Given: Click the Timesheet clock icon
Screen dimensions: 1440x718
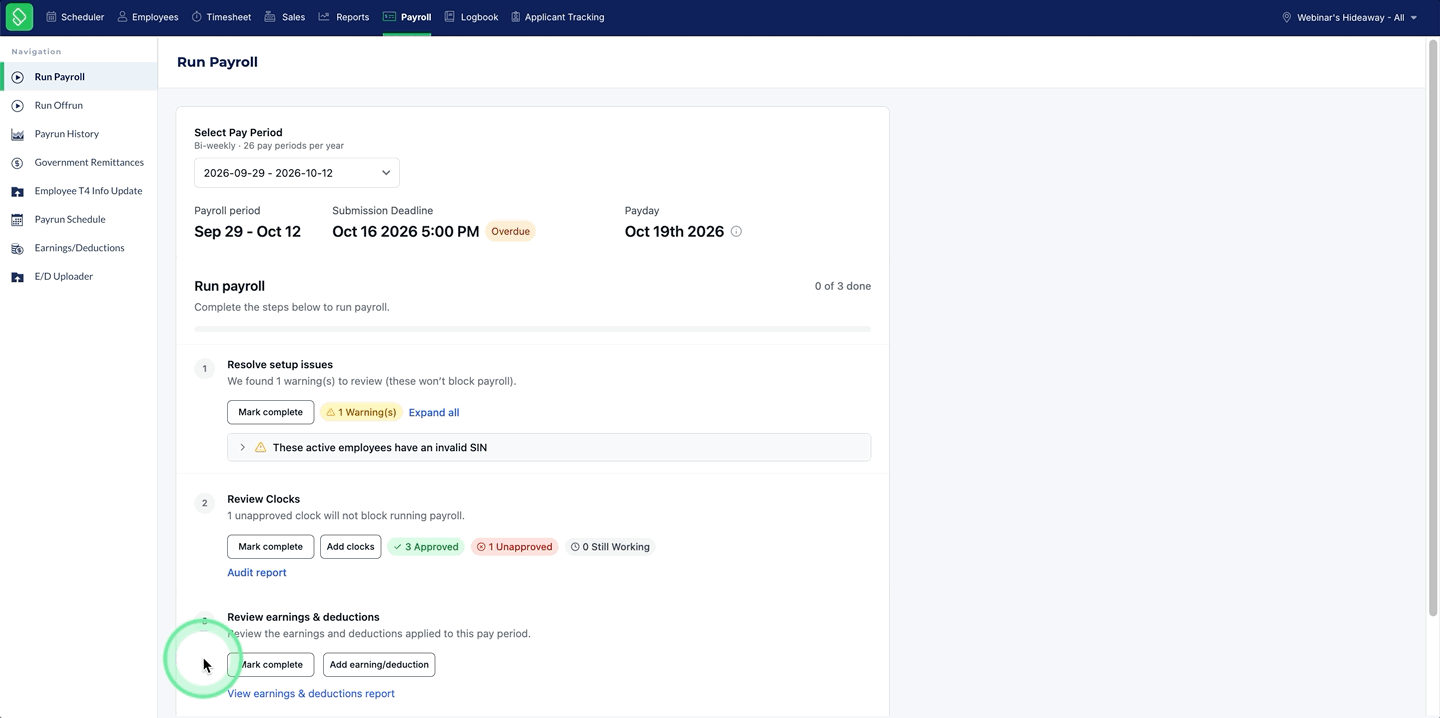Looking at the screenshot, I should click(197, 17).
